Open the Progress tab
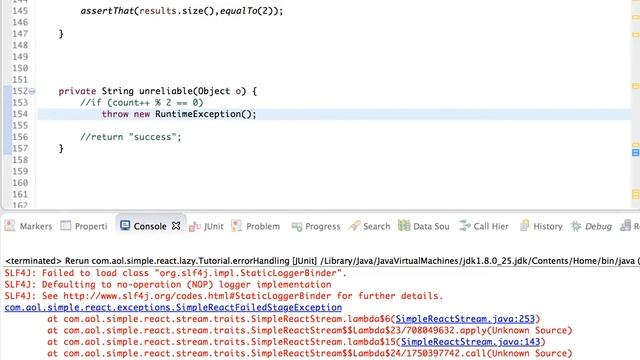640x360 pixels. click(x=316, y=226)
